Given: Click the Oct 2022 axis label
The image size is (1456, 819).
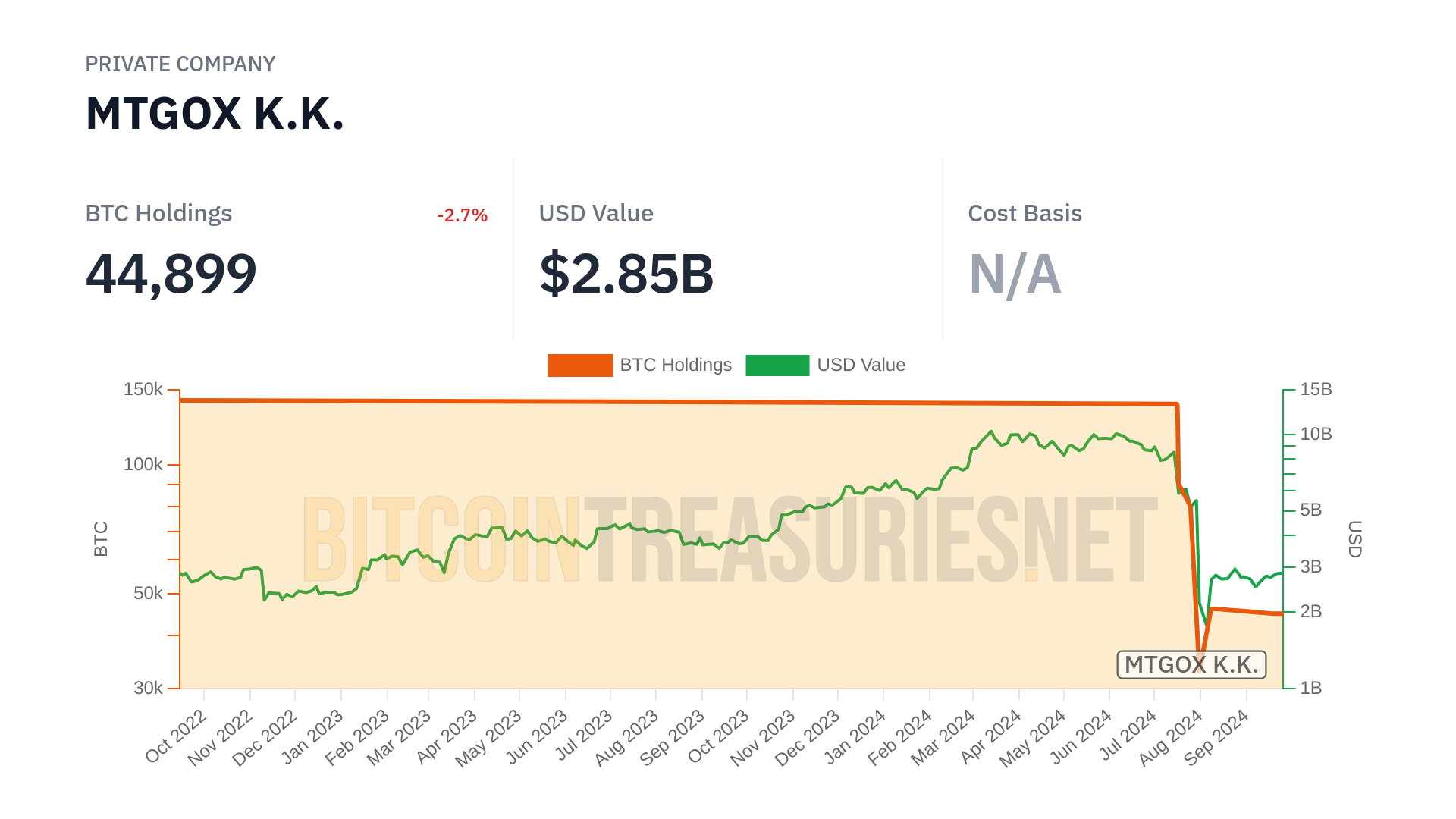Looking at the screenshot, I should tap(176, 736).
